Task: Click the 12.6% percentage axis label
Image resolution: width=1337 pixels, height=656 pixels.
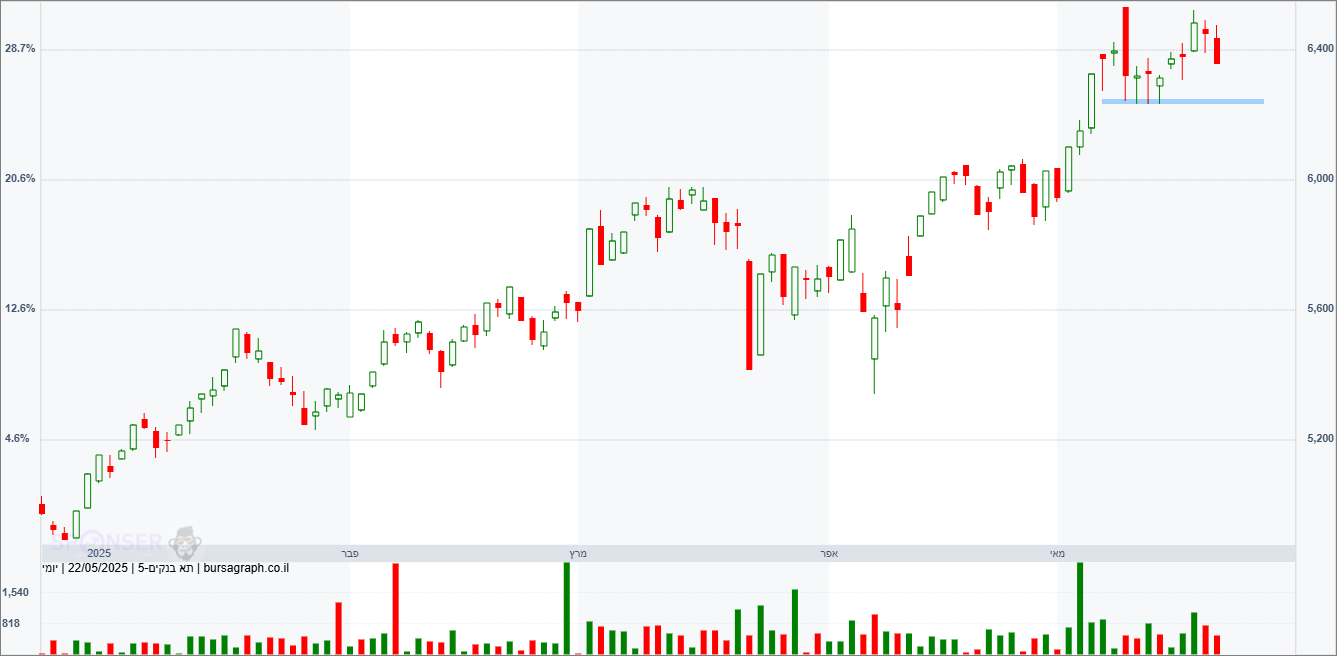Action: pyautogui.click(x=21, y=309)
